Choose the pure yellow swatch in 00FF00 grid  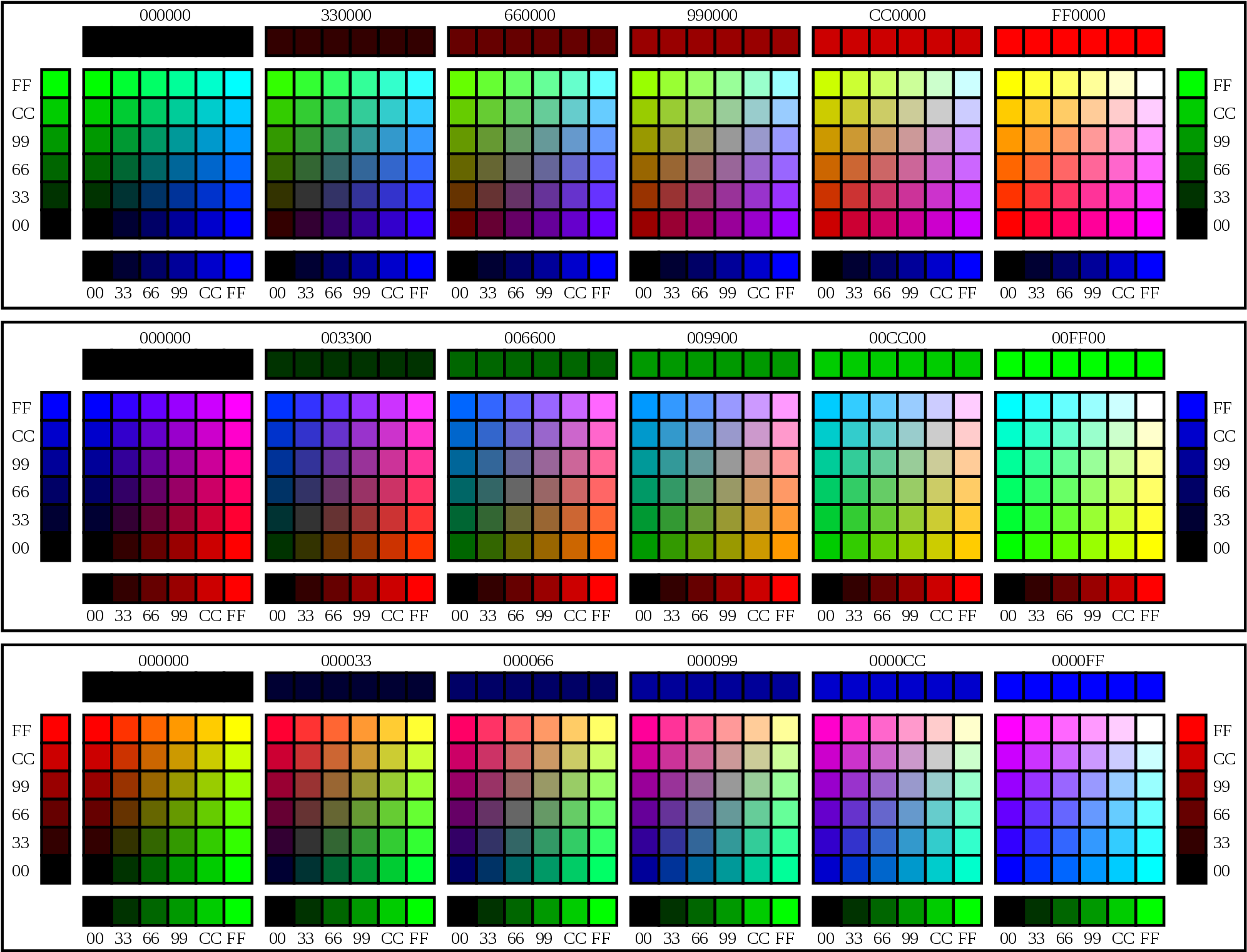pos(1149,547)
